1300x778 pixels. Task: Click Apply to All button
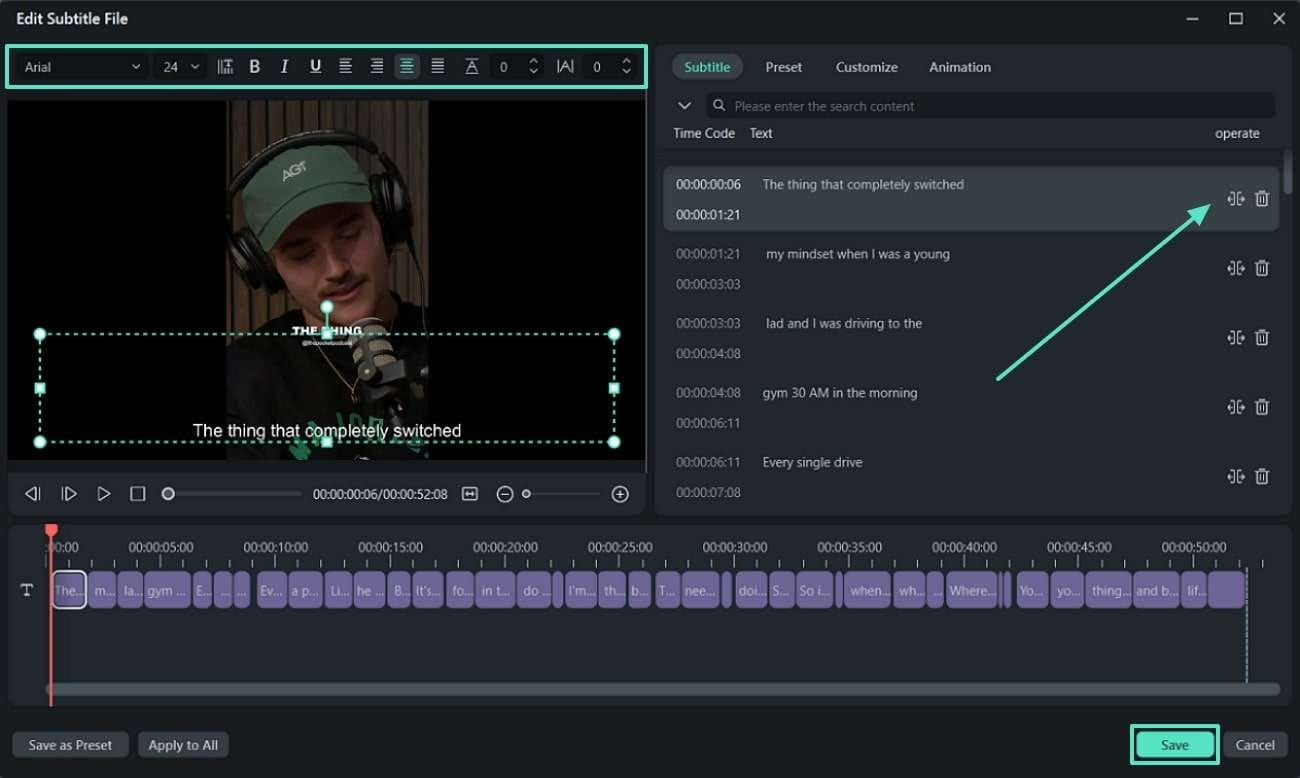(x=183, y=745)
